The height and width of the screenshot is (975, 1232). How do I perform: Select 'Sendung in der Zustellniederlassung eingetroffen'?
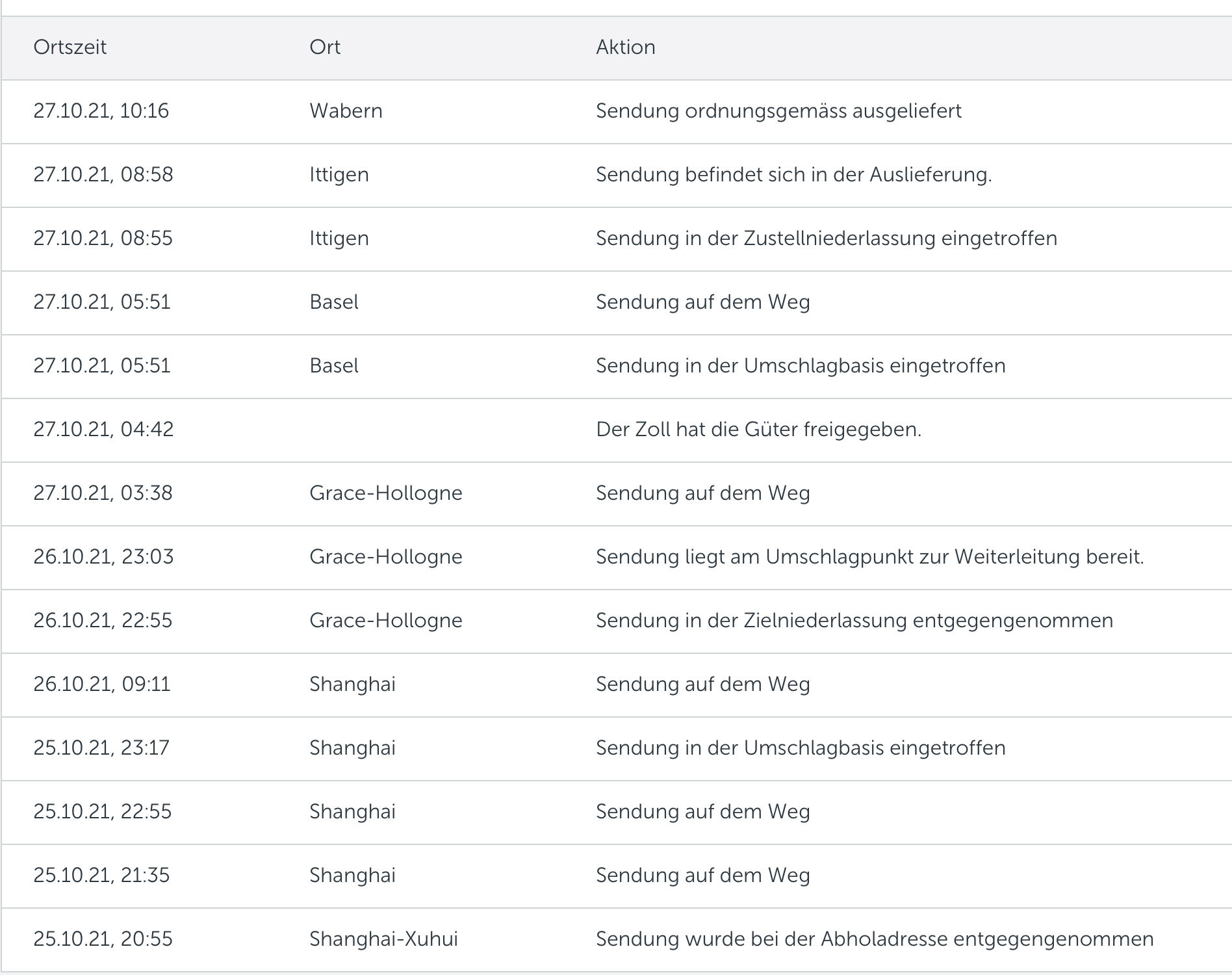[827, 239]
